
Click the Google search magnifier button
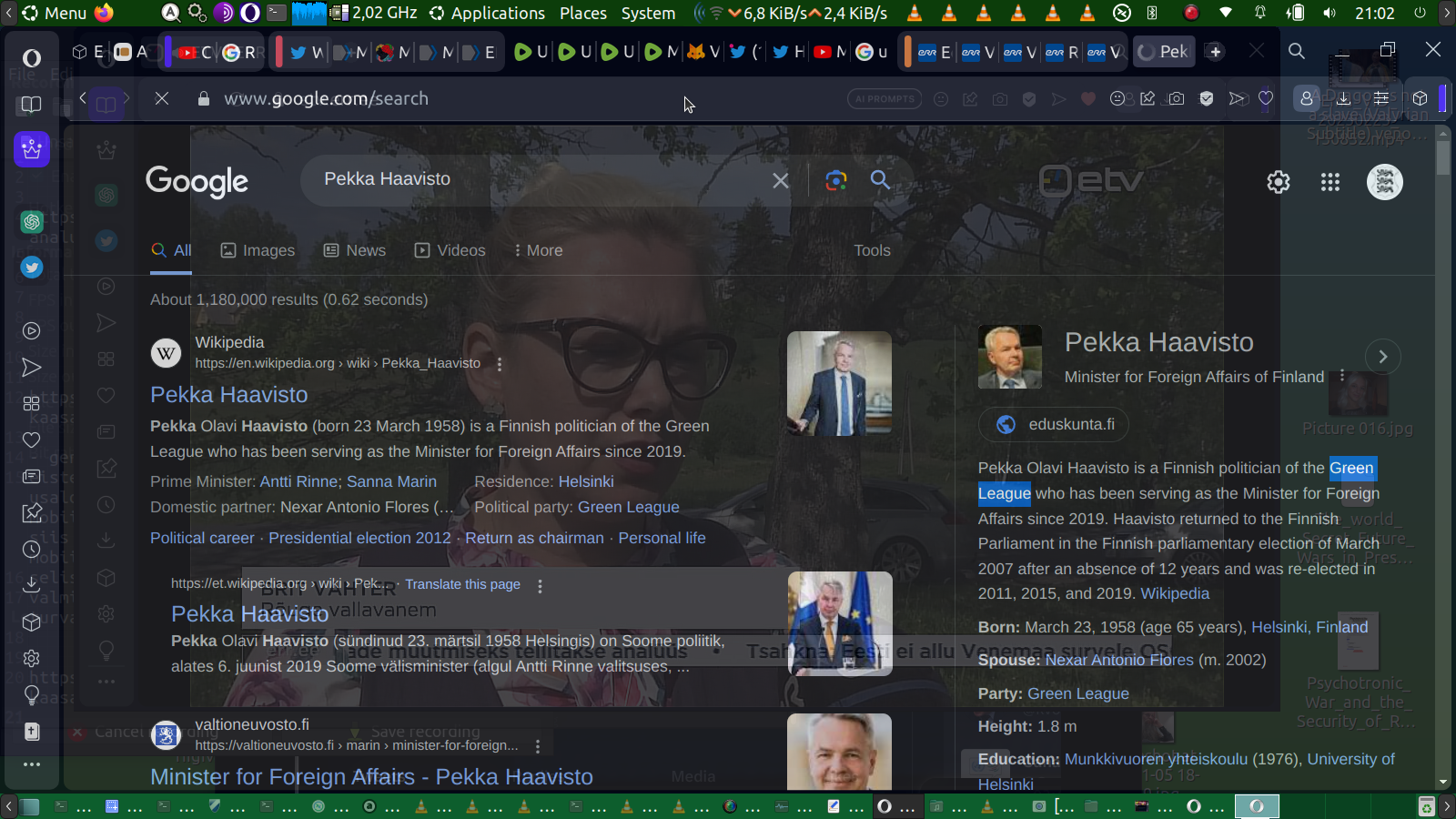coord(880,180)
